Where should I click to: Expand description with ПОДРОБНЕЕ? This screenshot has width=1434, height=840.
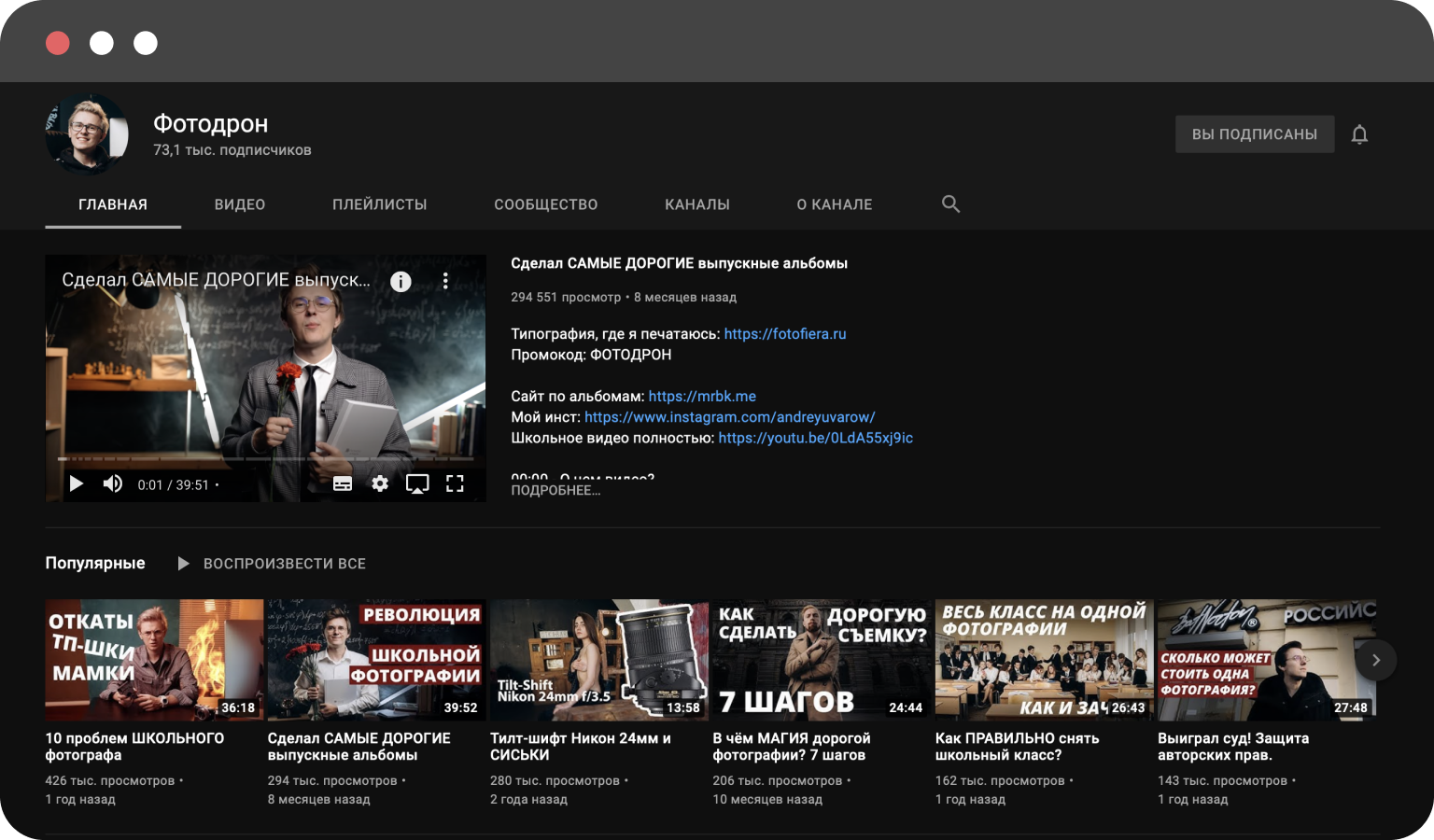tap(555, 491)
